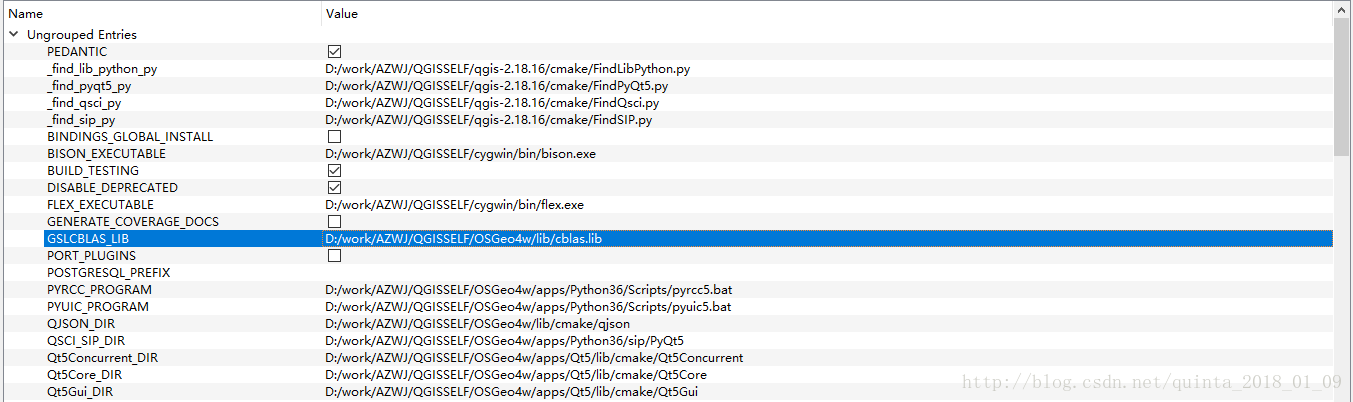
Task: Click the pyrcc5.bat path value
Action: pos(529,290)
